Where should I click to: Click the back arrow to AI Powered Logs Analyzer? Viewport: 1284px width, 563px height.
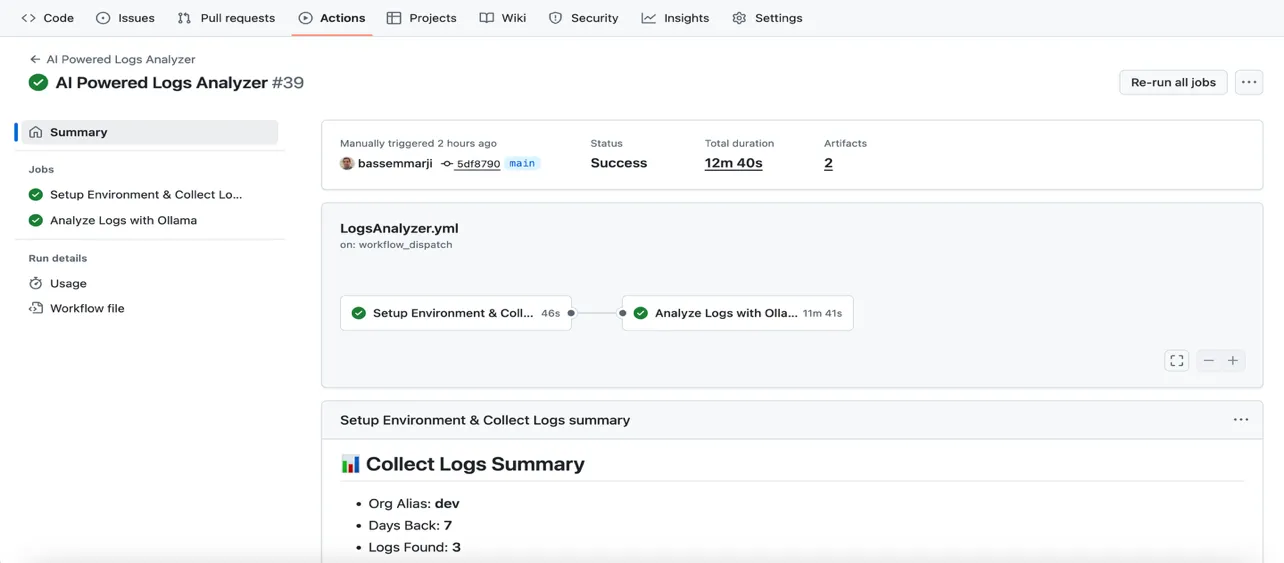(x=35, y=59)
